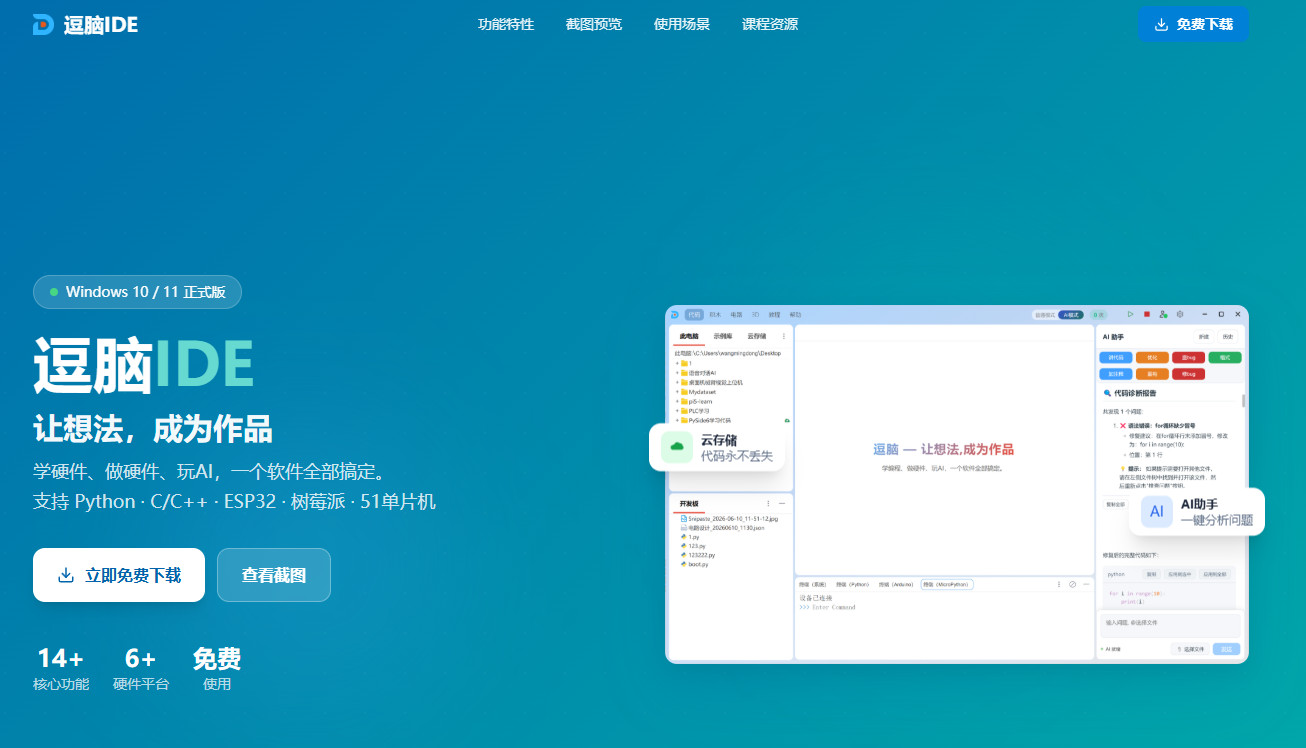Visit the 课程资源 page link
The height and width of the screenshot is (748, 1306).
pyautogui.click(x=770, y=25)
